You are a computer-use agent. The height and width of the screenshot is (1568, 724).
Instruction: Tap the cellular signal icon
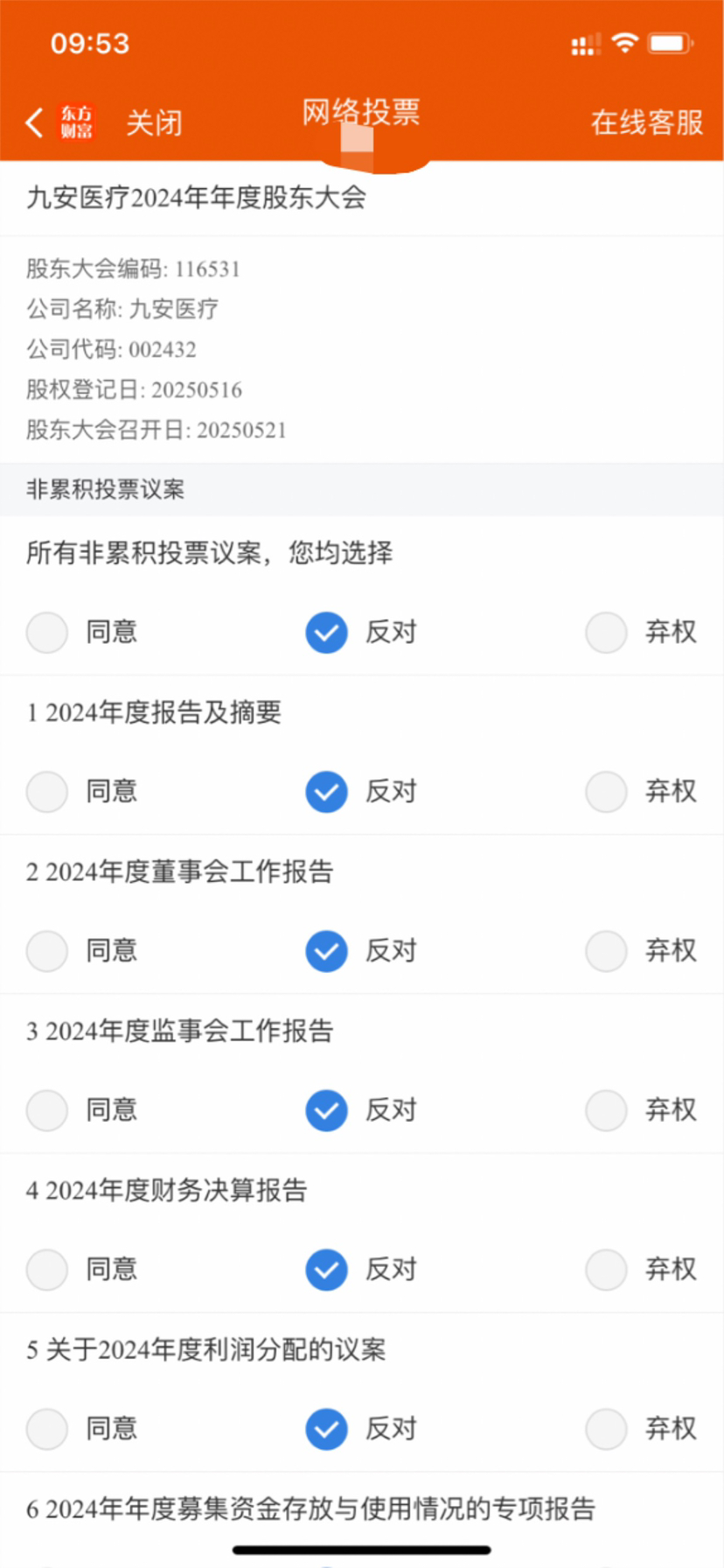[x=586, y=44]
